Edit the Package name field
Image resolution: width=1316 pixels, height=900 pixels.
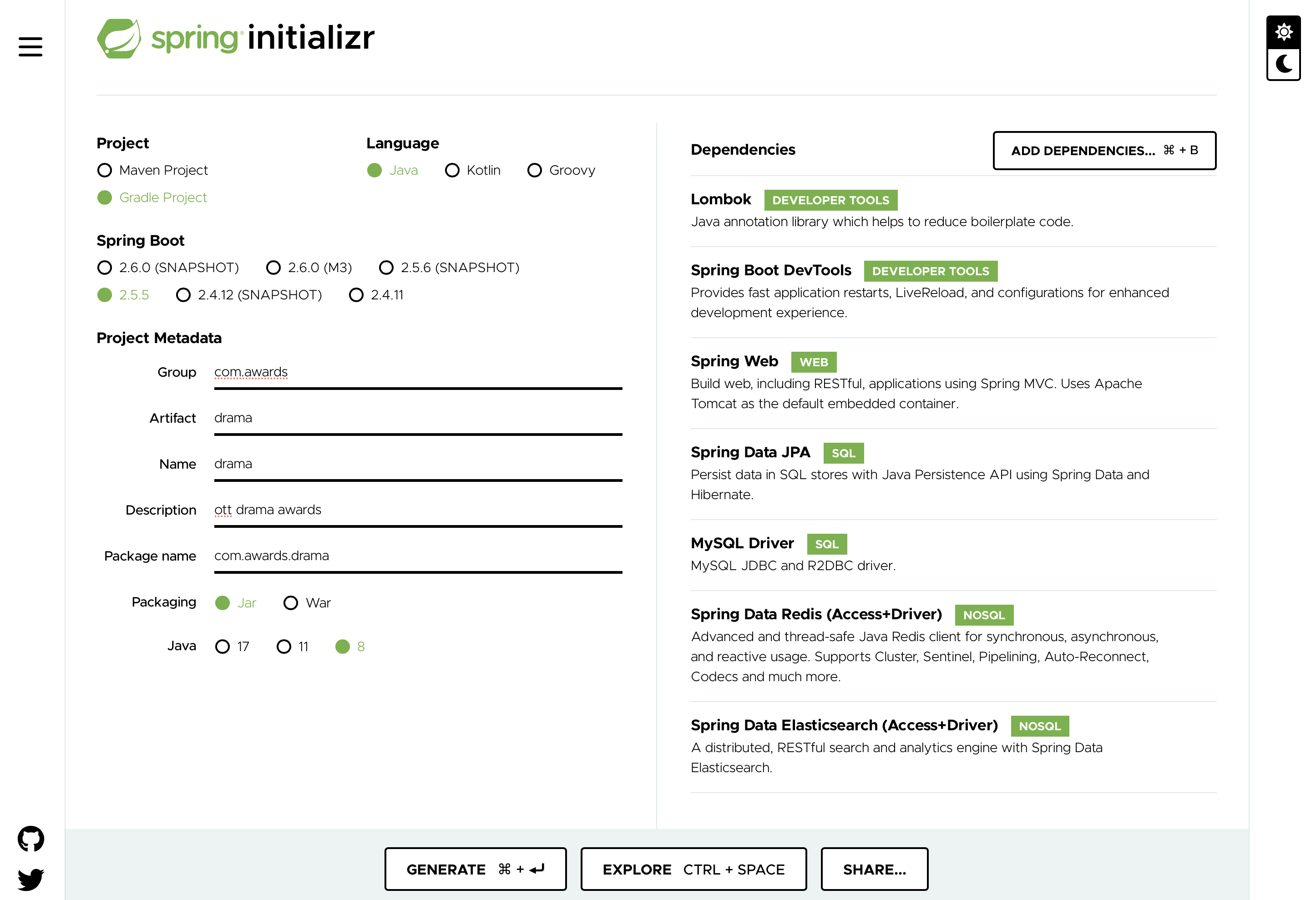click(418, 556)
